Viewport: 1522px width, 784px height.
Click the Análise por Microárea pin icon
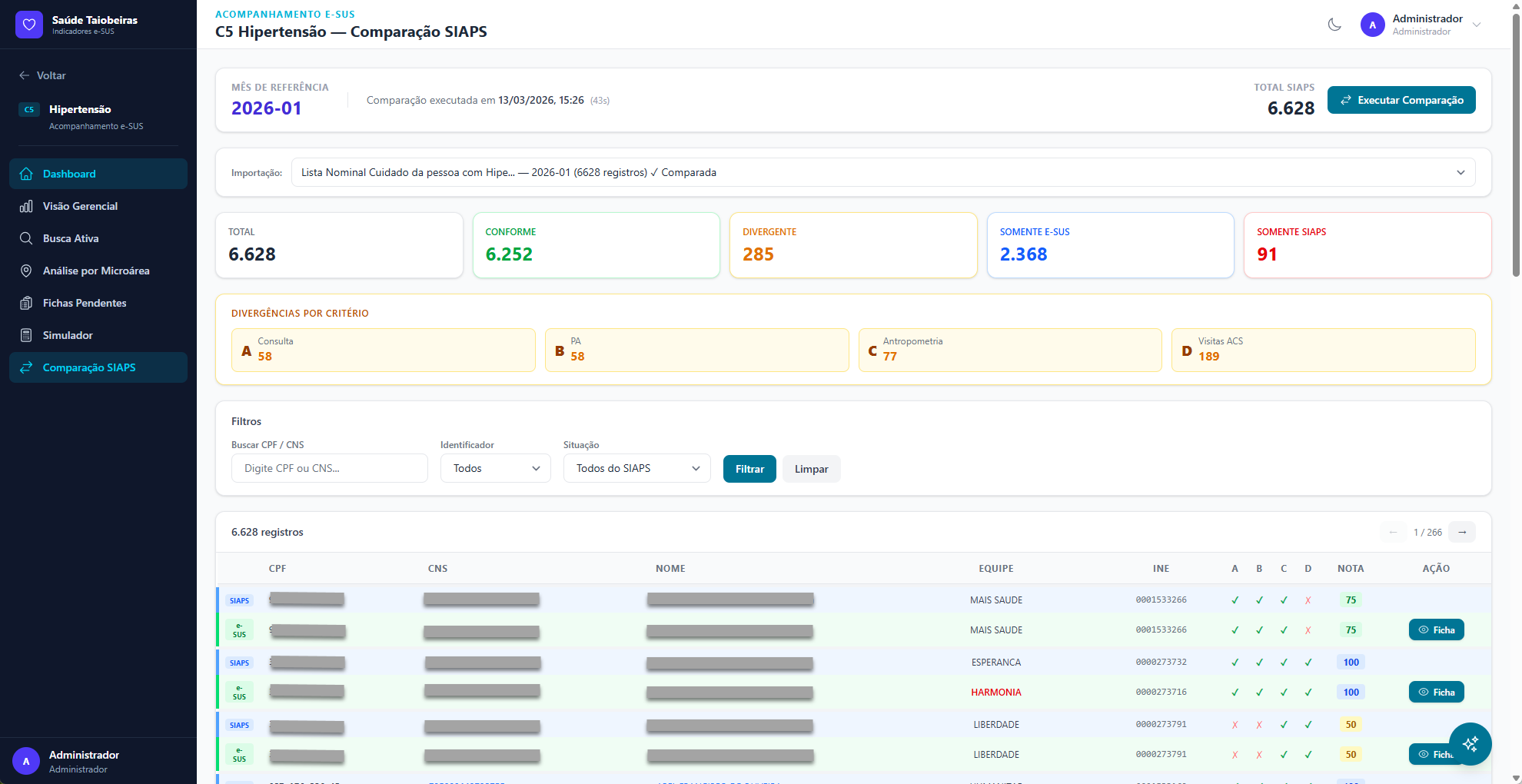[x=26, y=271]
